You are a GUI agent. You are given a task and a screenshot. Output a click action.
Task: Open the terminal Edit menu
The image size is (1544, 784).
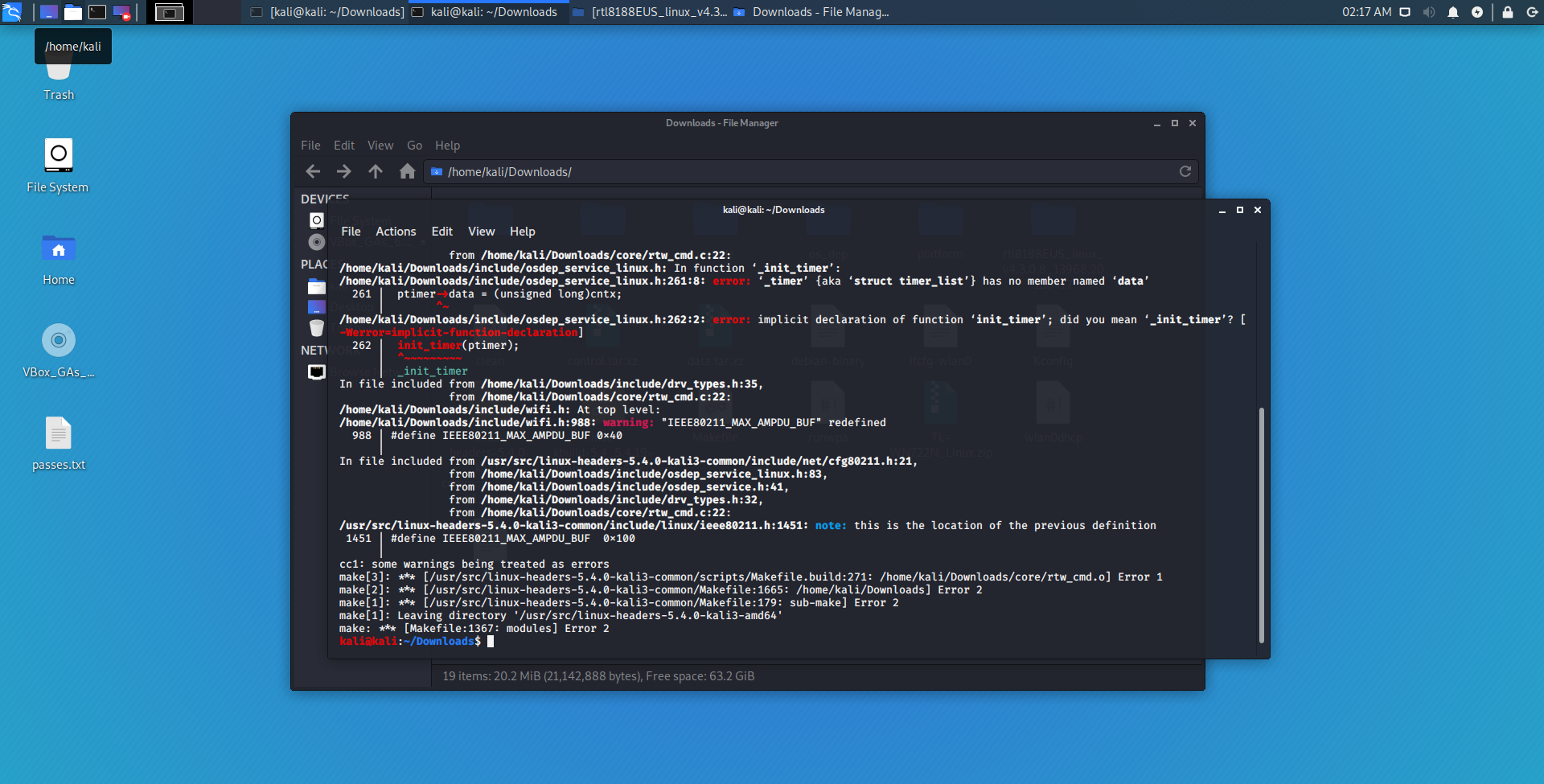coord(442,232)
